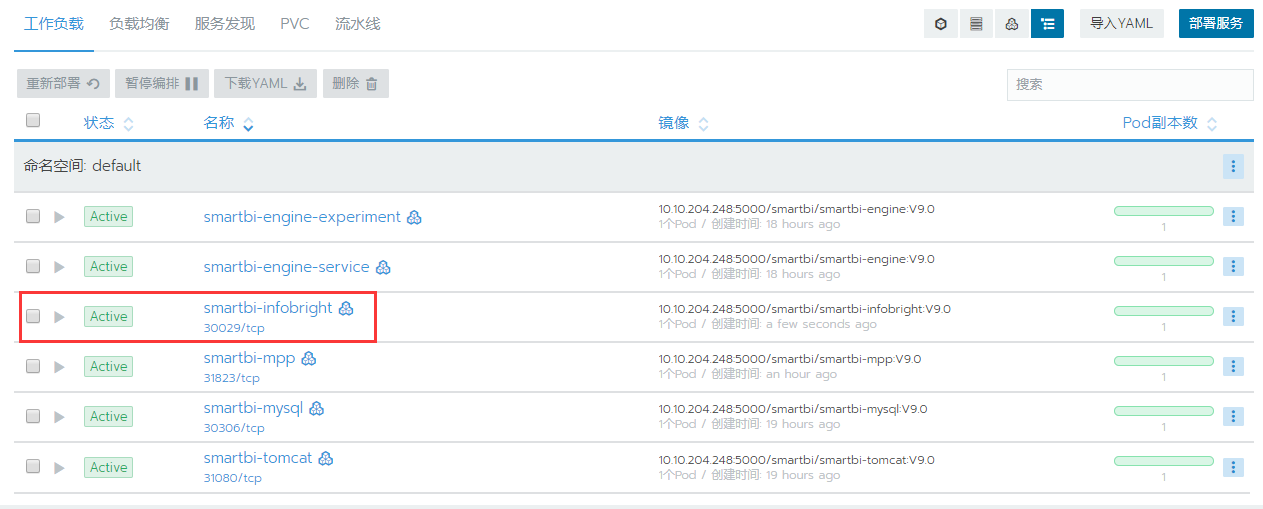Tick the select-all checkbox in the header
This screenshot has height=509, width=1263.
33,120
